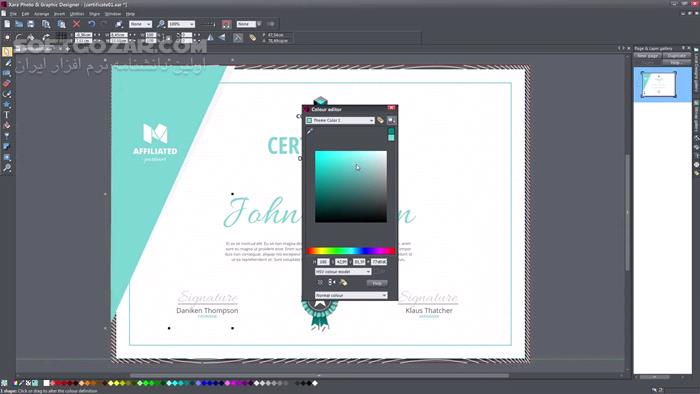Activate the Text tool
700x394 pixels.
(x=7, y=115)
